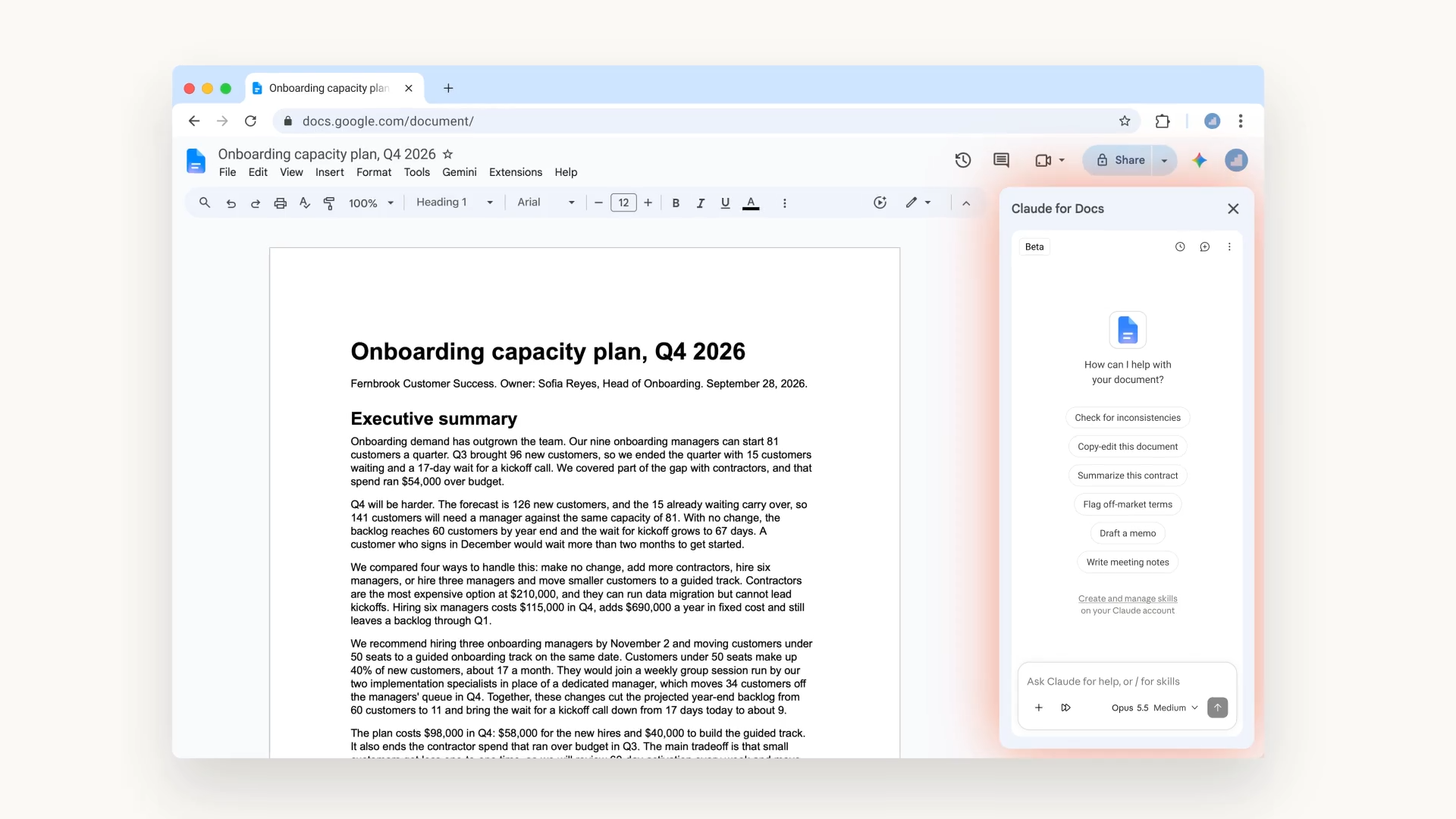This screenshot has height=819, width=1456.
Task: Undo the last action
Action: pos(231,203)
